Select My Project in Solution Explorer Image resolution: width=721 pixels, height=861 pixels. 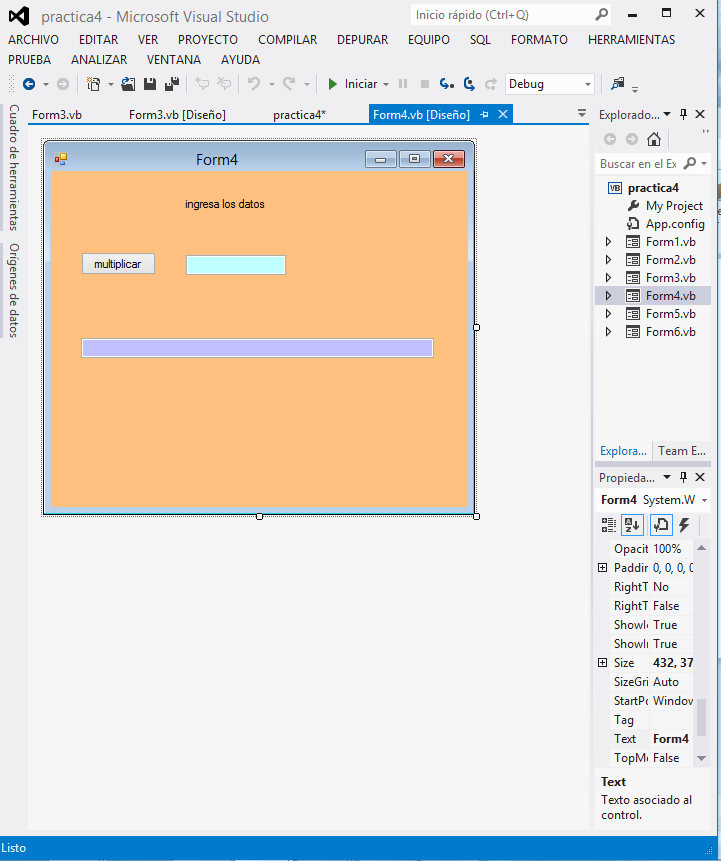(674, 206)
